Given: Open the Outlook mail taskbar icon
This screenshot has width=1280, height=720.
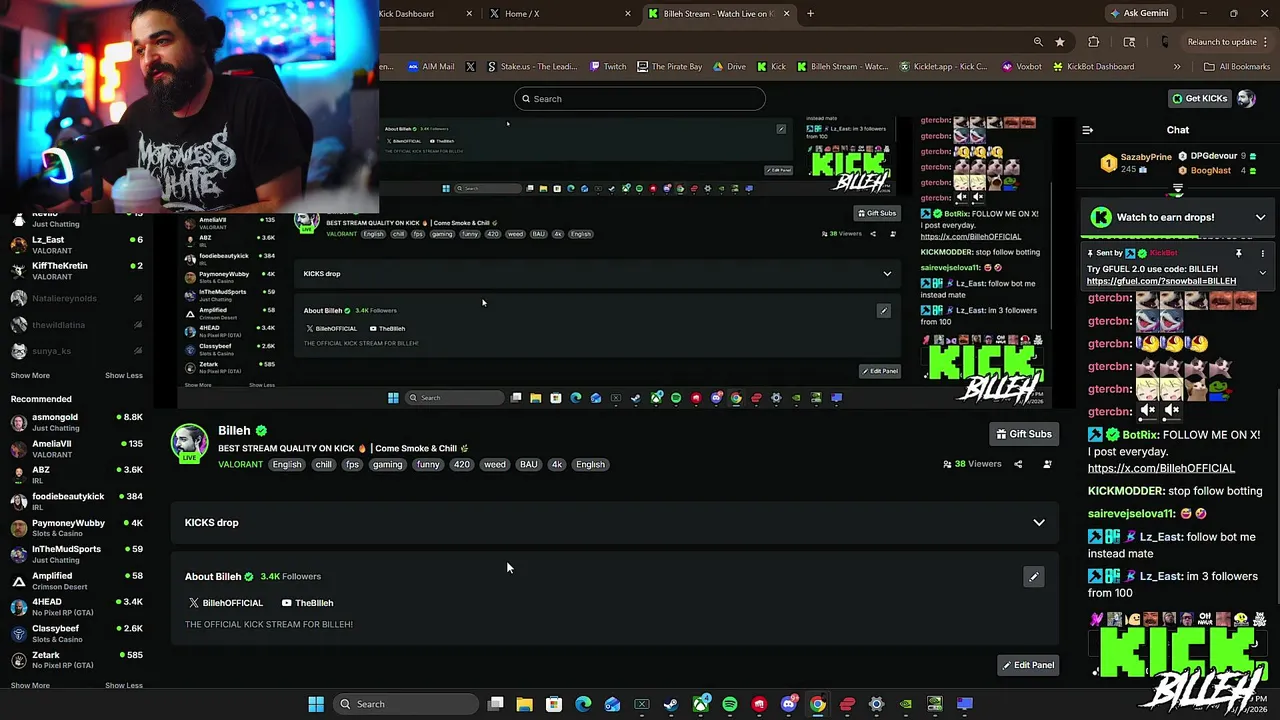Looking at the screenshot, I should (612, 704).
